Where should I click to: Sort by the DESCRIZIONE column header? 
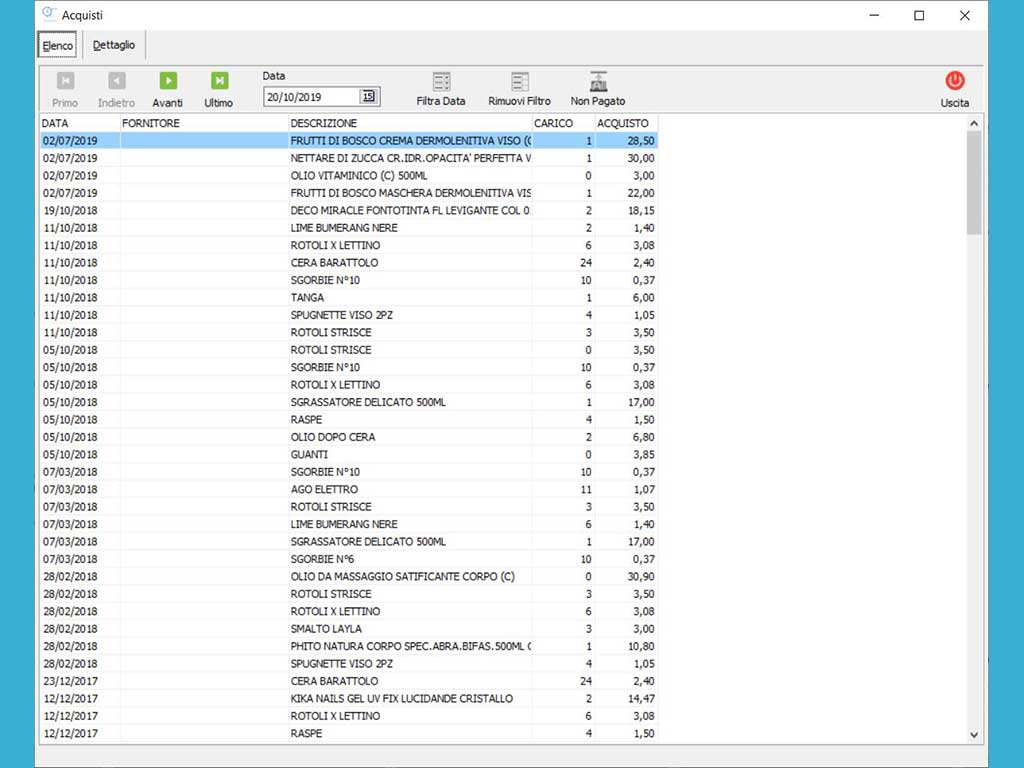coord(410,123)
